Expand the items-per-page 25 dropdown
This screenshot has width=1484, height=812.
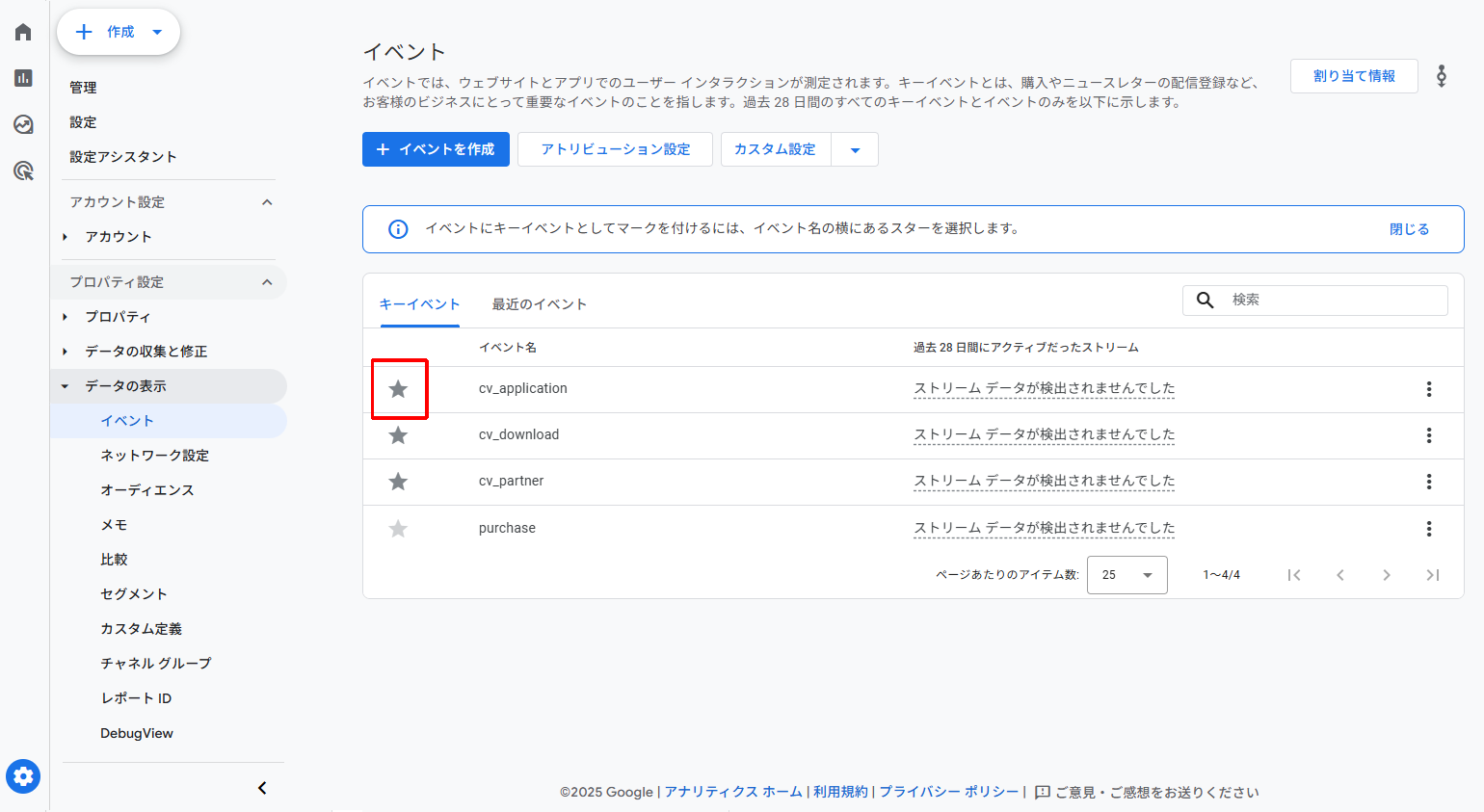pos(1126,574)
